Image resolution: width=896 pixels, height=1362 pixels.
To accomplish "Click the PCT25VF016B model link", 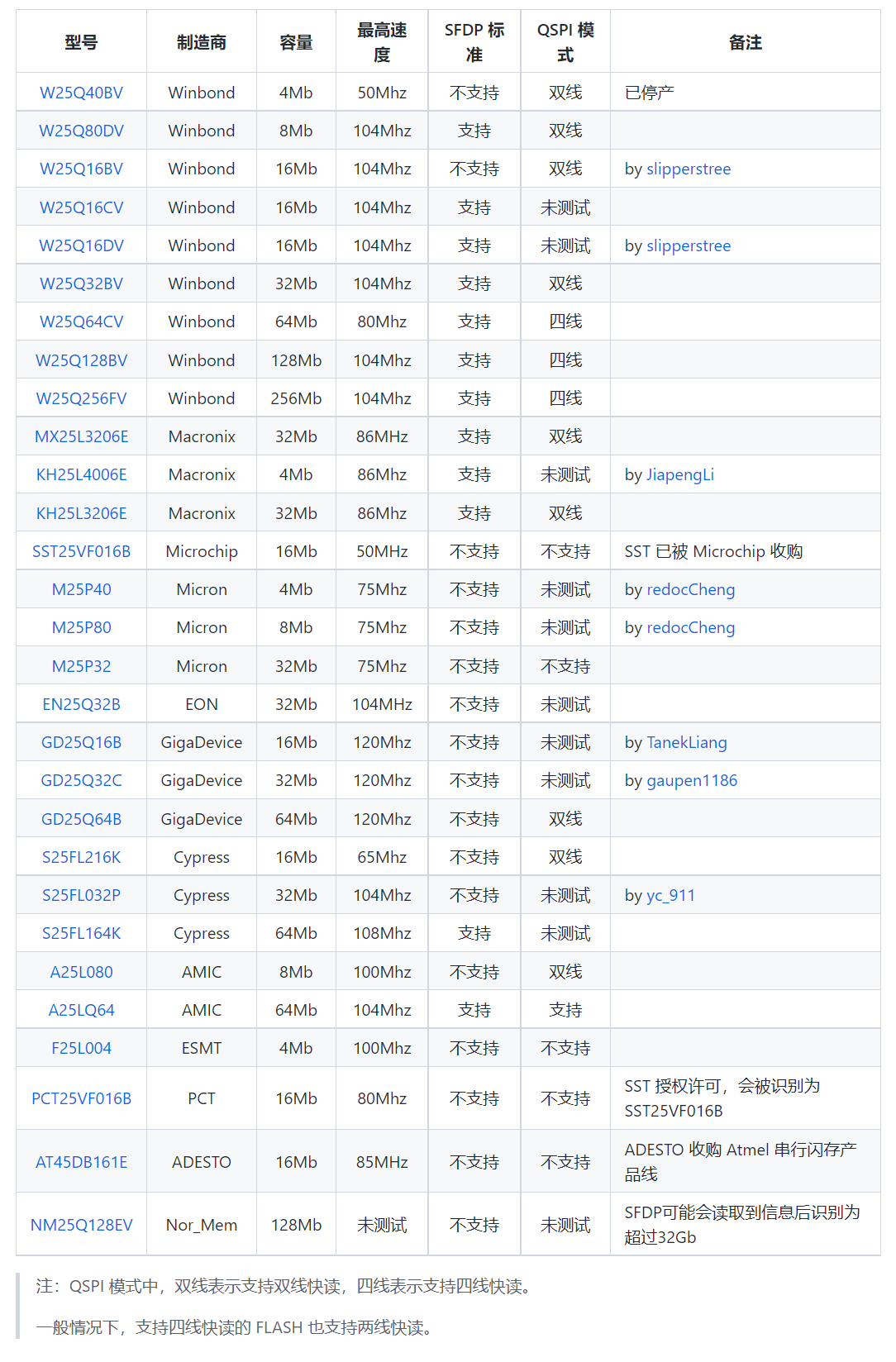I will tap(81, 1098).
